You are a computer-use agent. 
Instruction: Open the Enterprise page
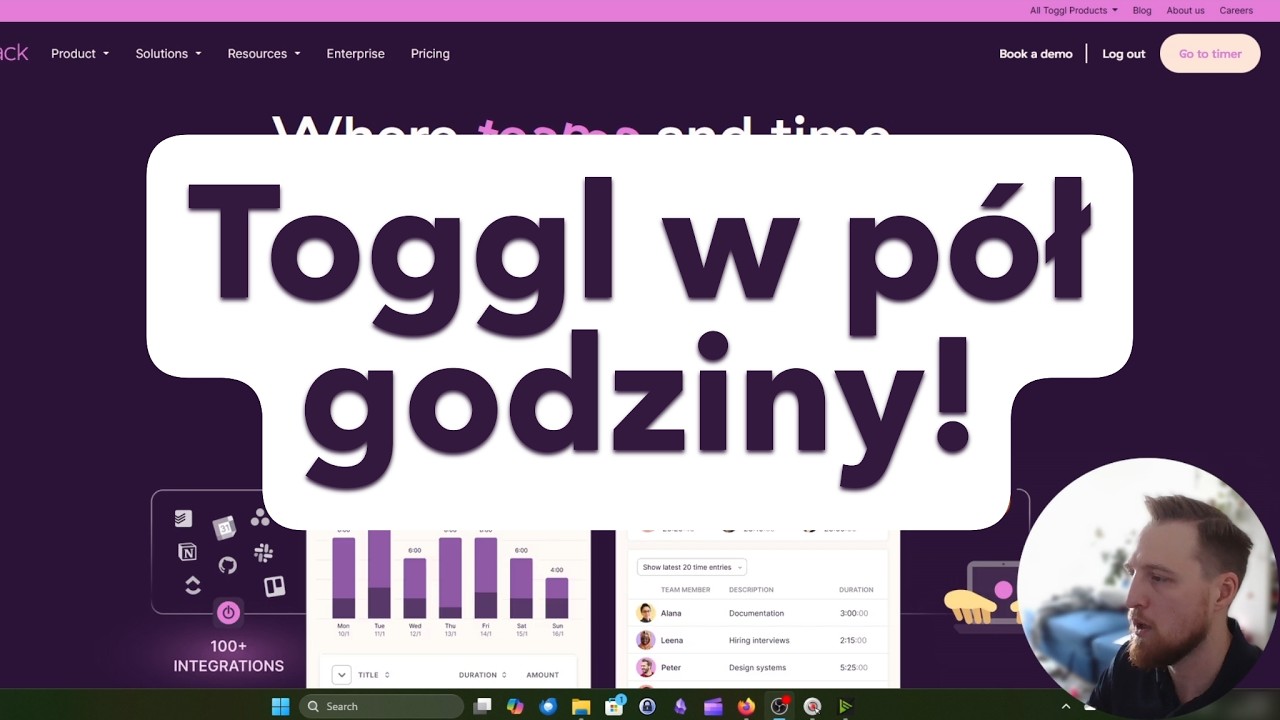pyautogui.click(x=355, y=53)
